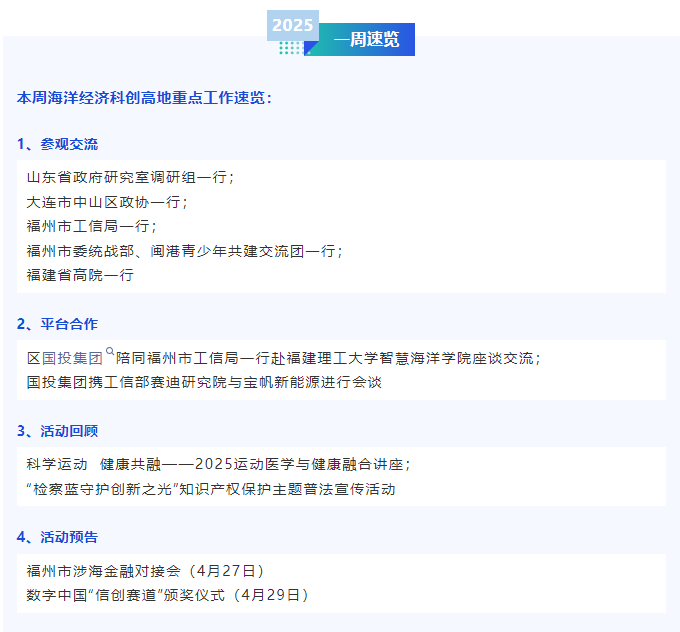Viewport: 680px width, 632px height.
Task: Select the heading 本周海洋经济科创高地重点工作速览
Action: (x=144, y=98)
